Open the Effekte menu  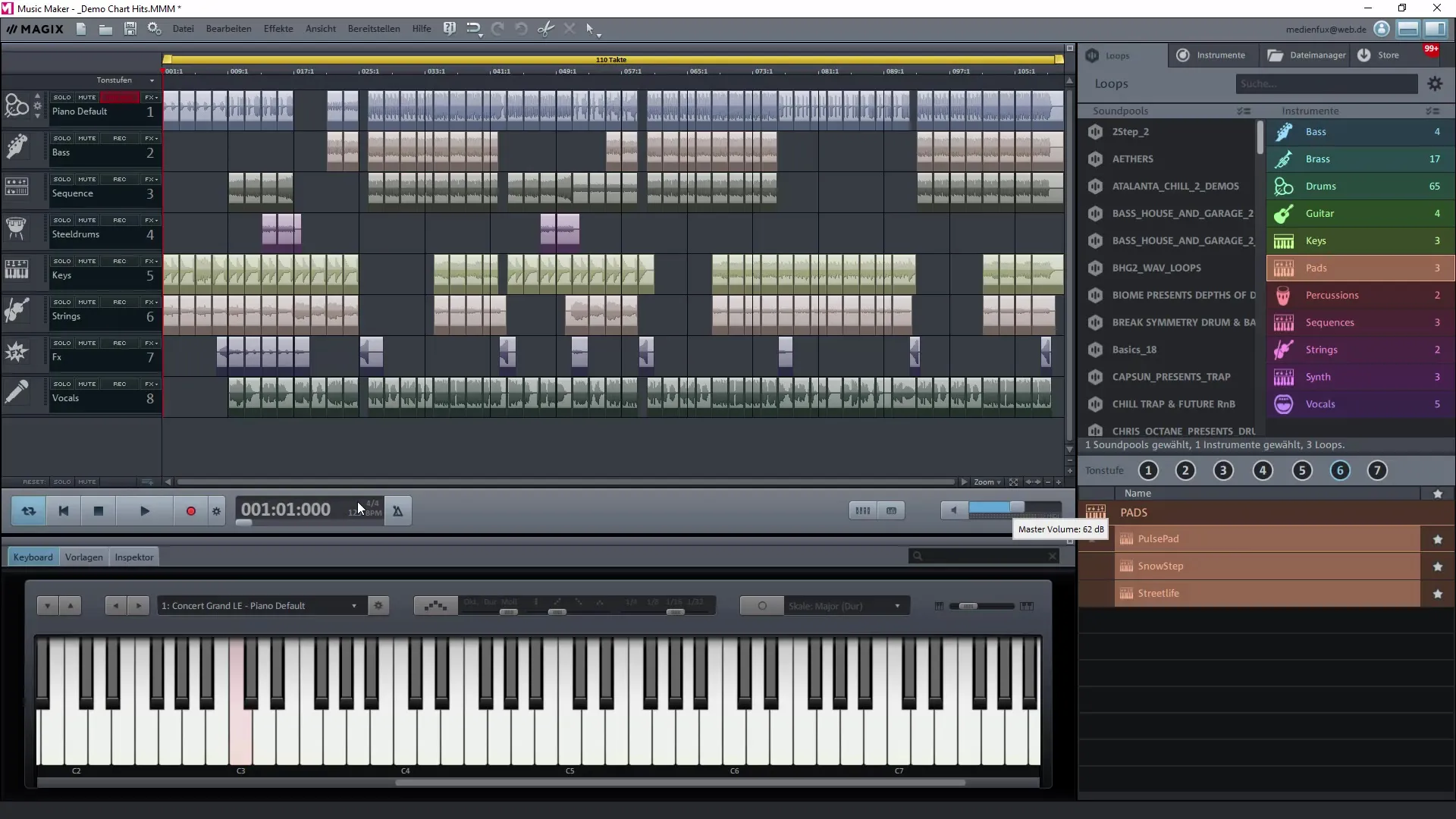click(x=278, y=29)
